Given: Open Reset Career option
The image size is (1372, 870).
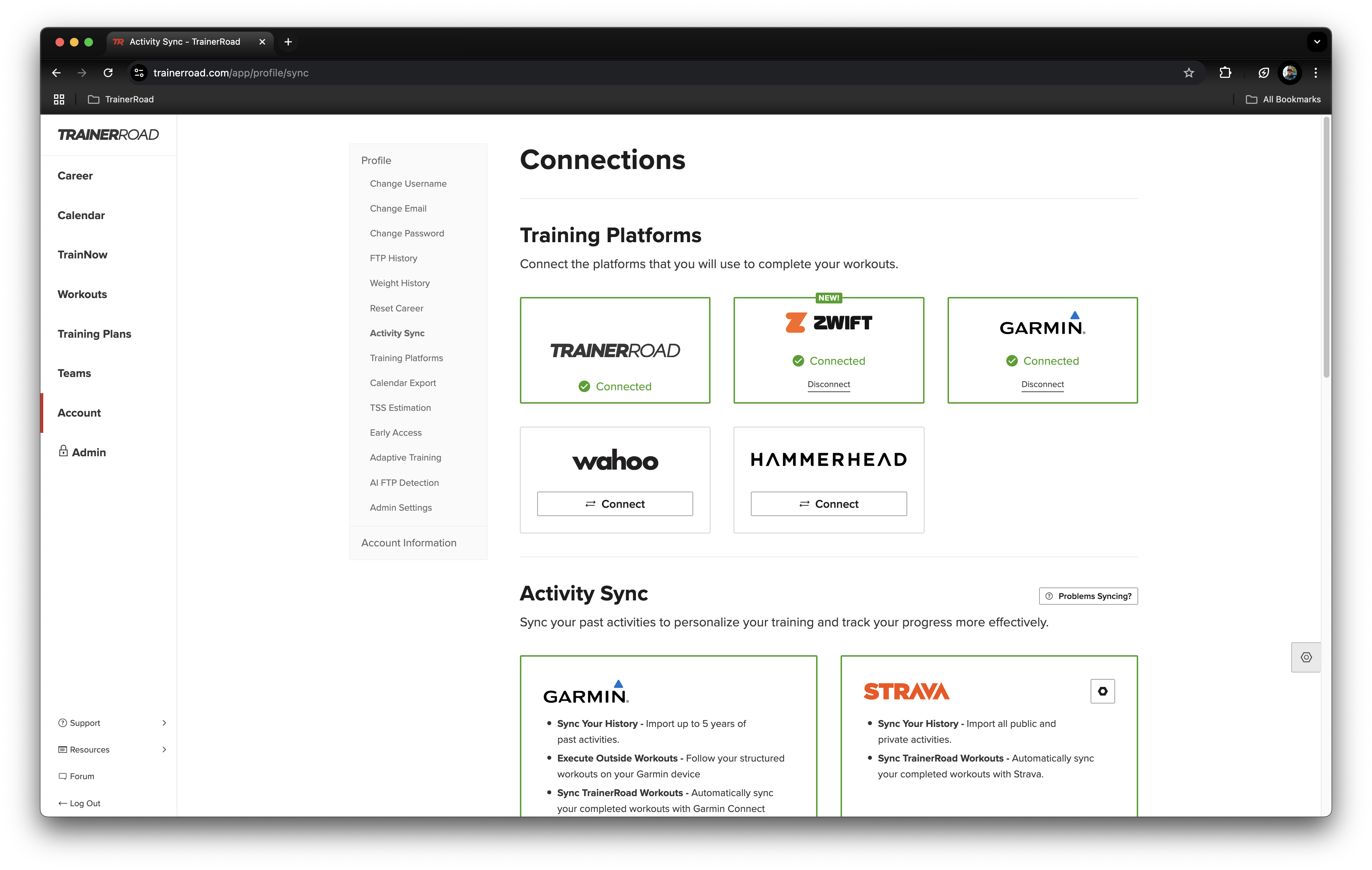Looking at the screenshot, I should [x=396, y=308].
